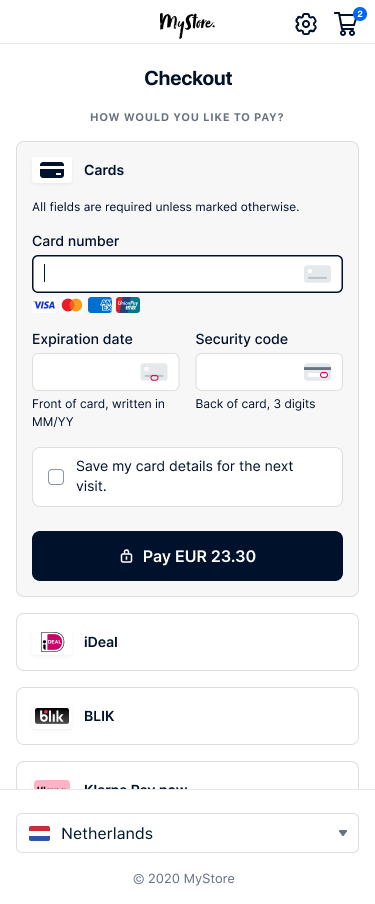Open the shopping cart with 2 items
Screen dimensions: 375x904
coord(348,23)
